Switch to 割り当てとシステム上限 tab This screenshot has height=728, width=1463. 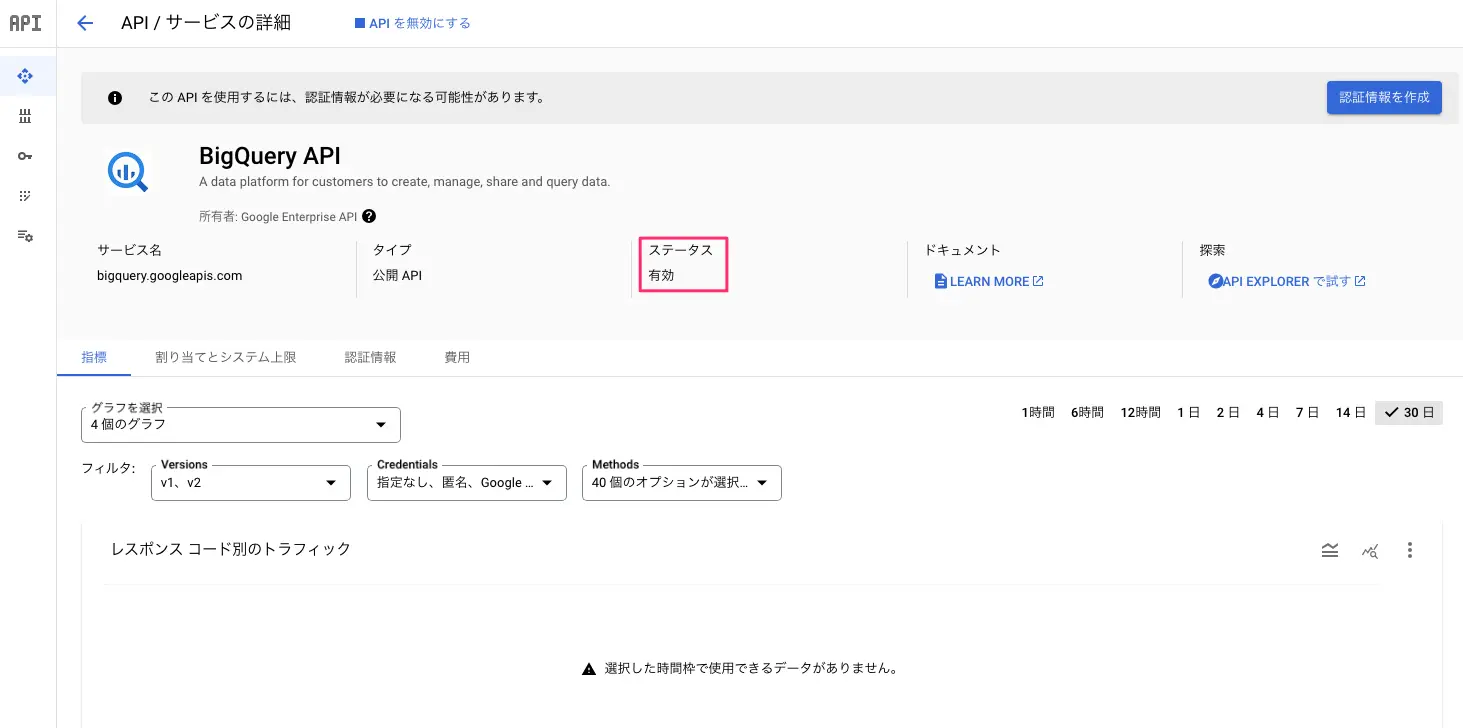(226, 357)
